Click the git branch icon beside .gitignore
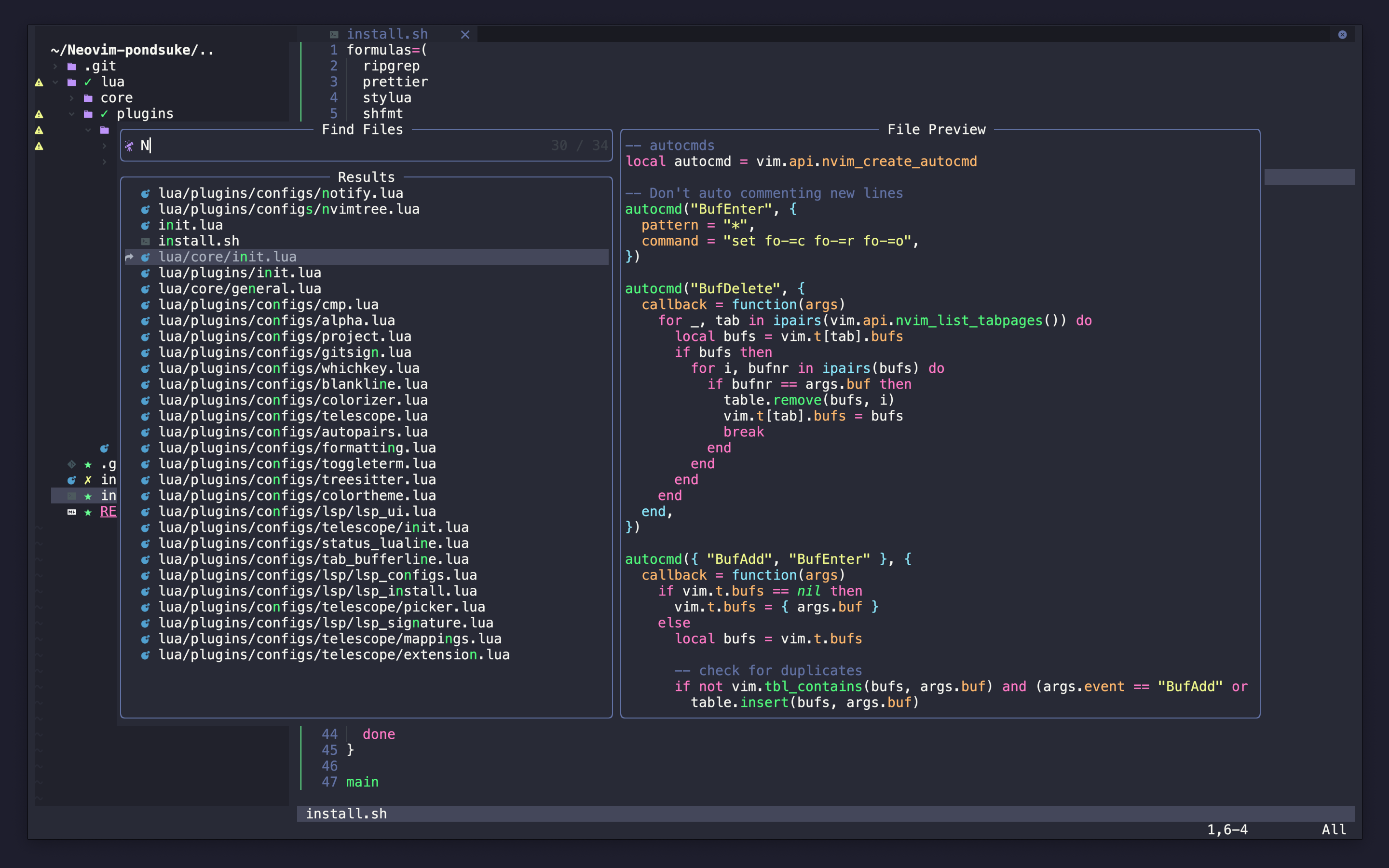1389x868 pixels. (72, 465)
